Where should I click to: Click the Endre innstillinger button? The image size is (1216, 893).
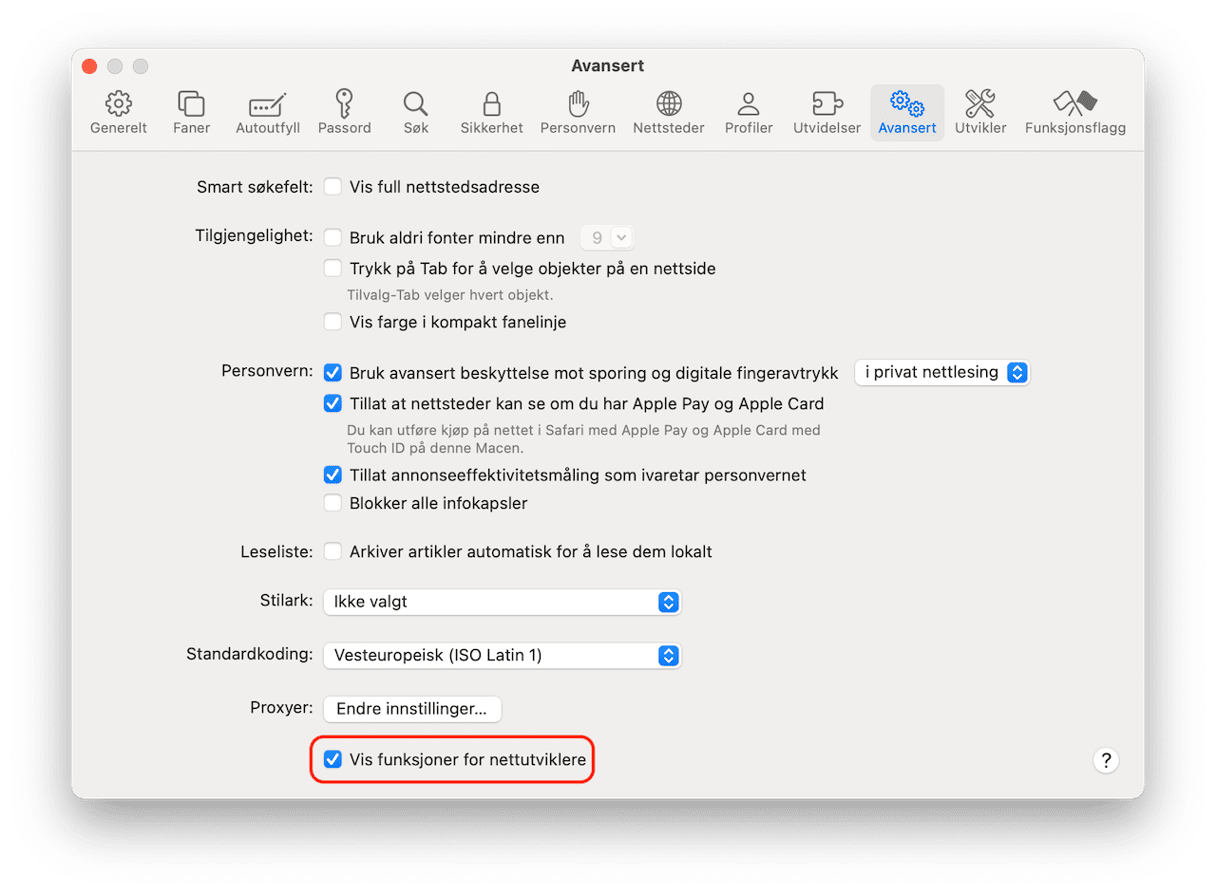[x=412, y=709]
